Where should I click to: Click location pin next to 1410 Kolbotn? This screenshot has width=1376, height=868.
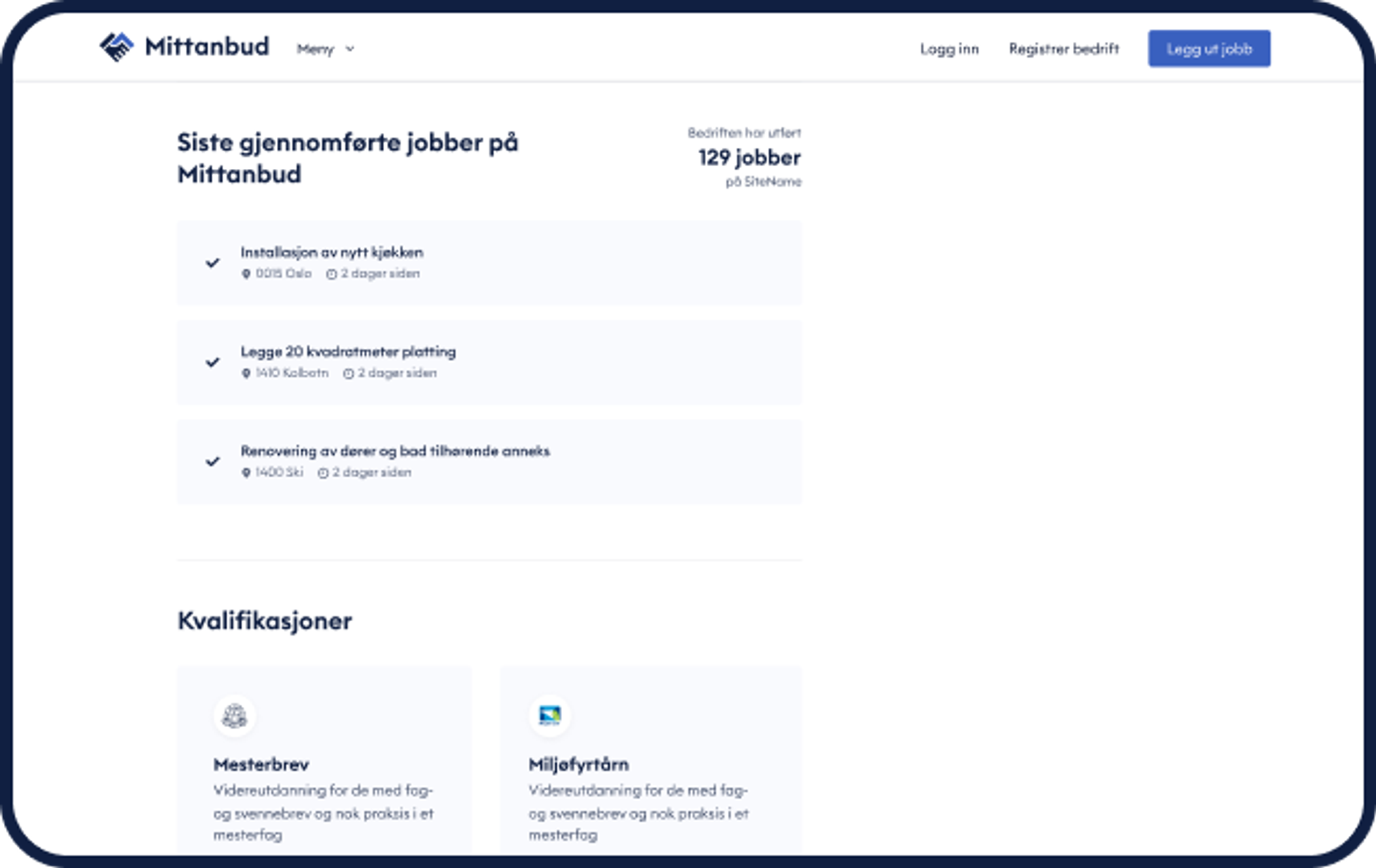[246, 374]
